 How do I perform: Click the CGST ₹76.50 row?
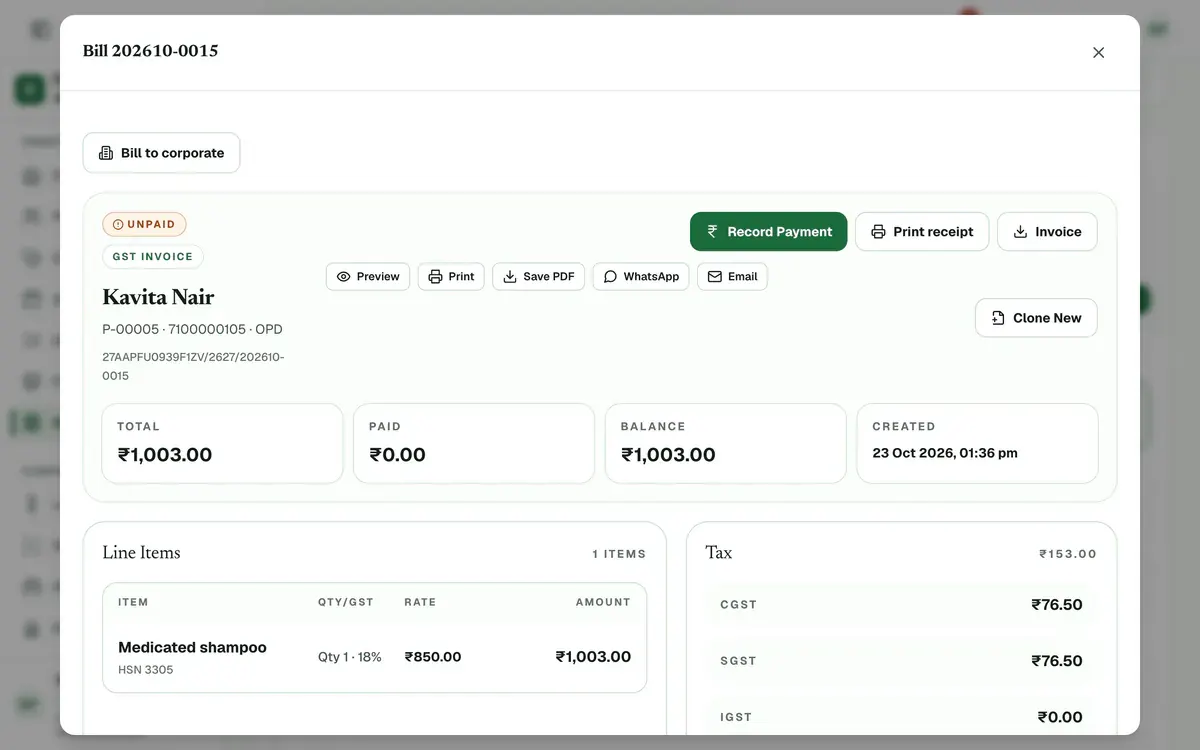[901, 605]
